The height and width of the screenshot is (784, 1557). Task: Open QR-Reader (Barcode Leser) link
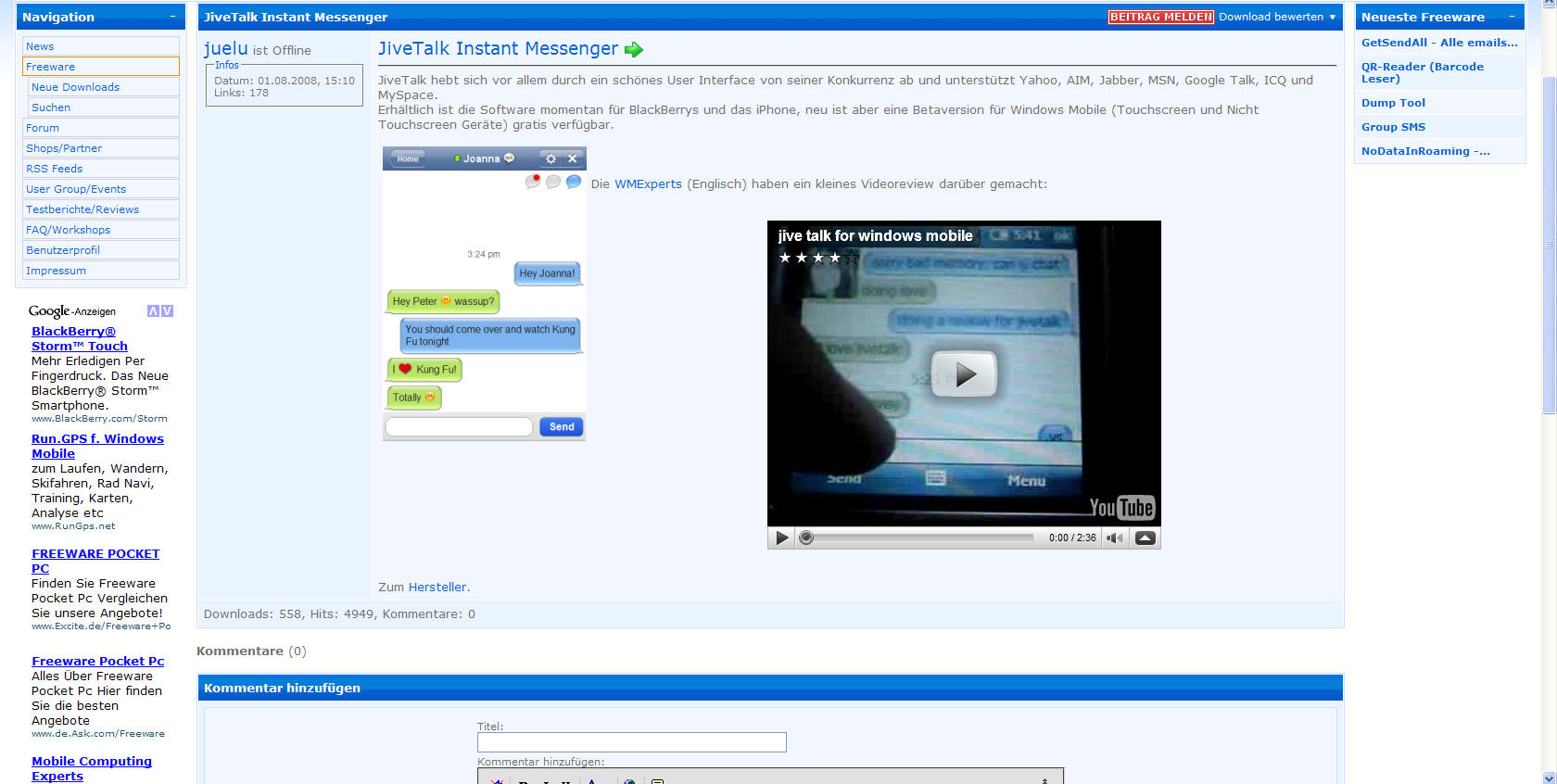click(x=1423, y=72)
